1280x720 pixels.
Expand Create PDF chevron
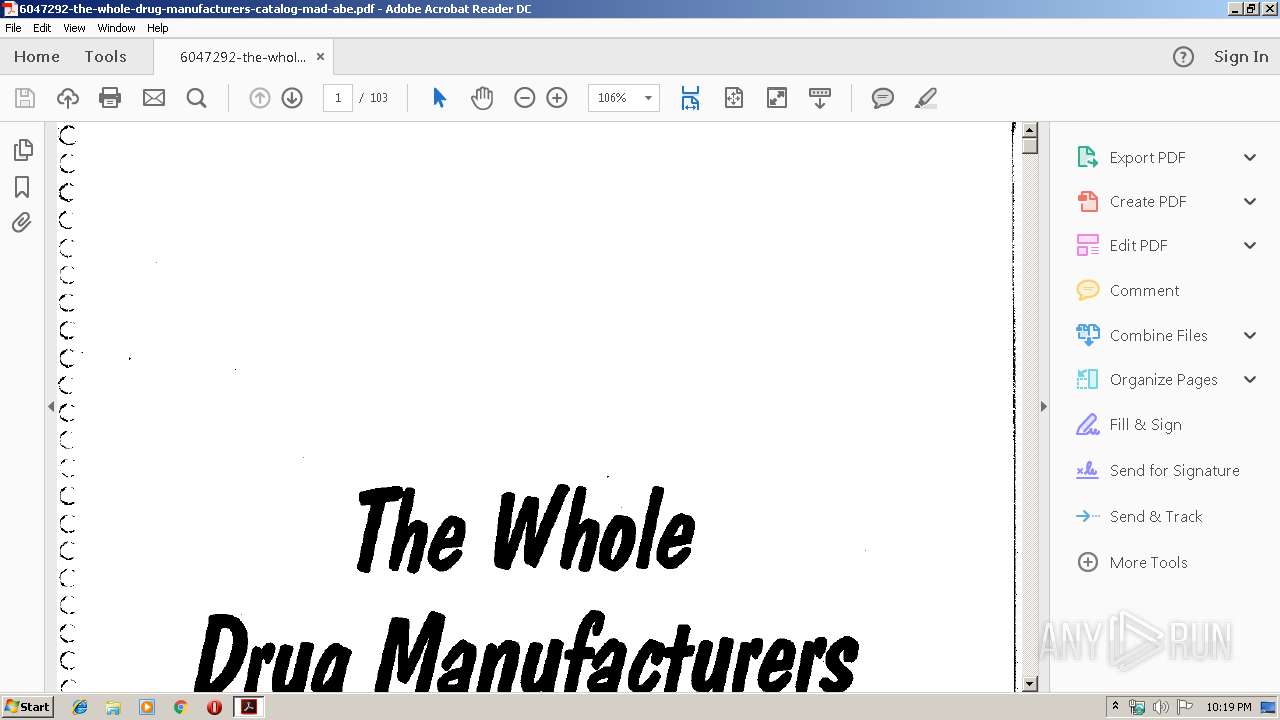click(x=1250, y=201)
